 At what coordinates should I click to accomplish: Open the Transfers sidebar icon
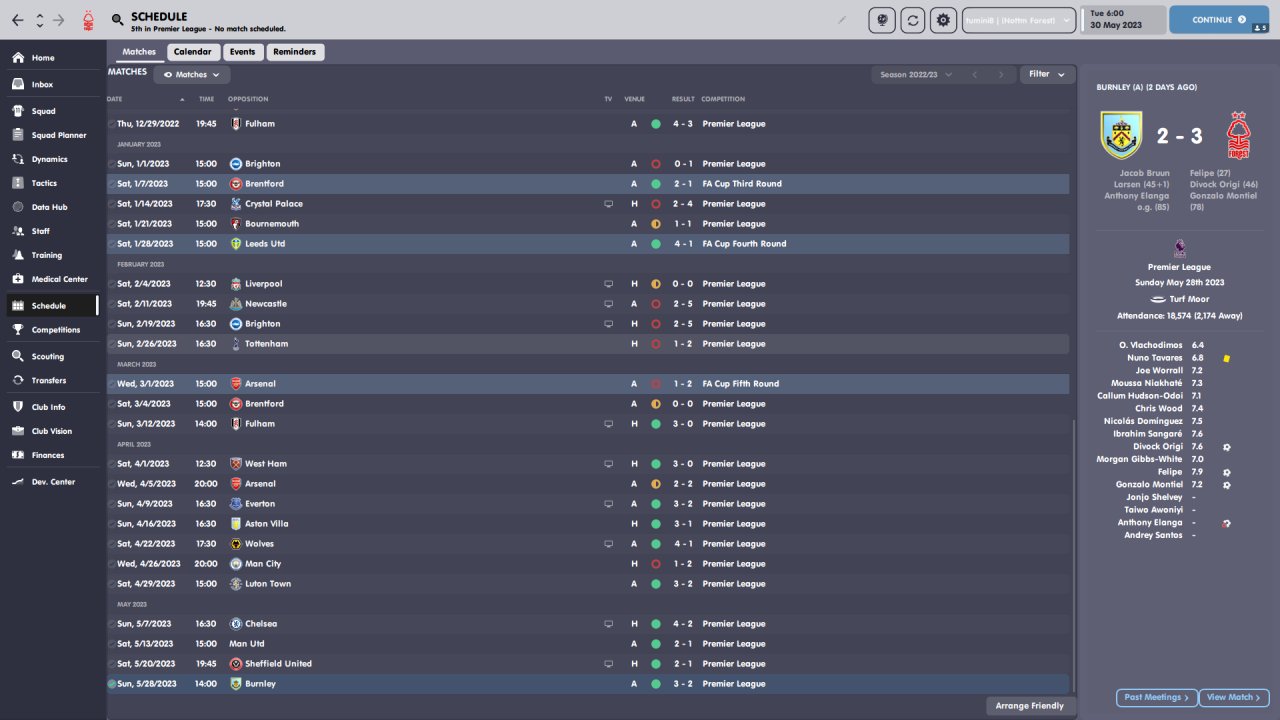tap(18, 380)
